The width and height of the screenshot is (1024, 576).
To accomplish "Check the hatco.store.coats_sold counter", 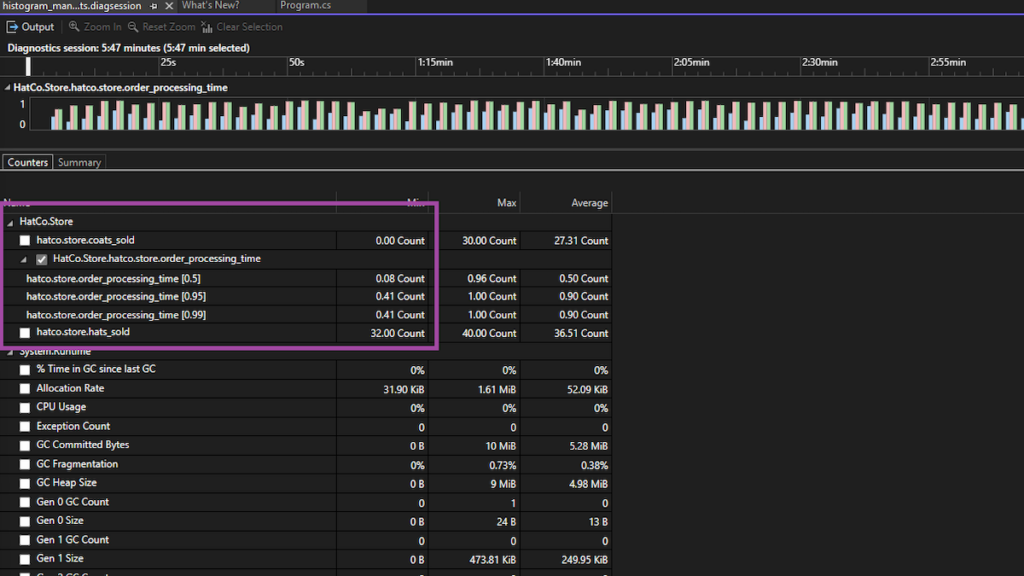I will pyautogui.click(x=23, y=240).
